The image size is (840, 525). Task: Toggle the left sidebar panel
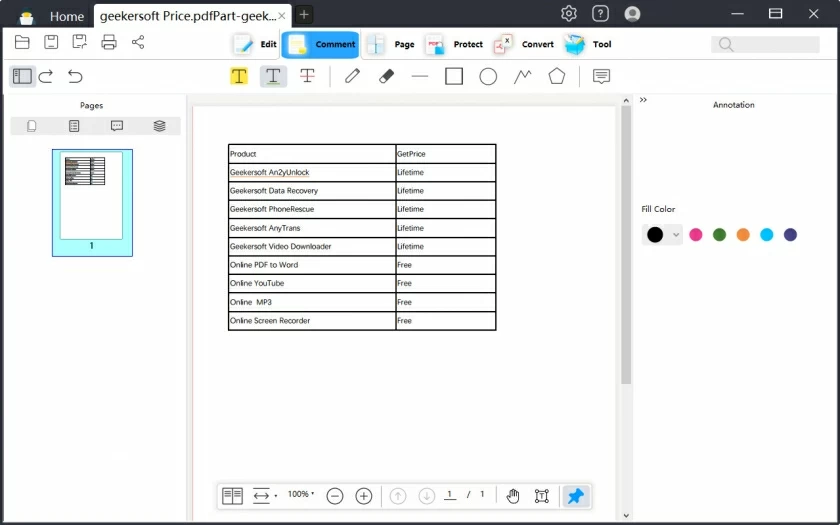pos(21,76)
